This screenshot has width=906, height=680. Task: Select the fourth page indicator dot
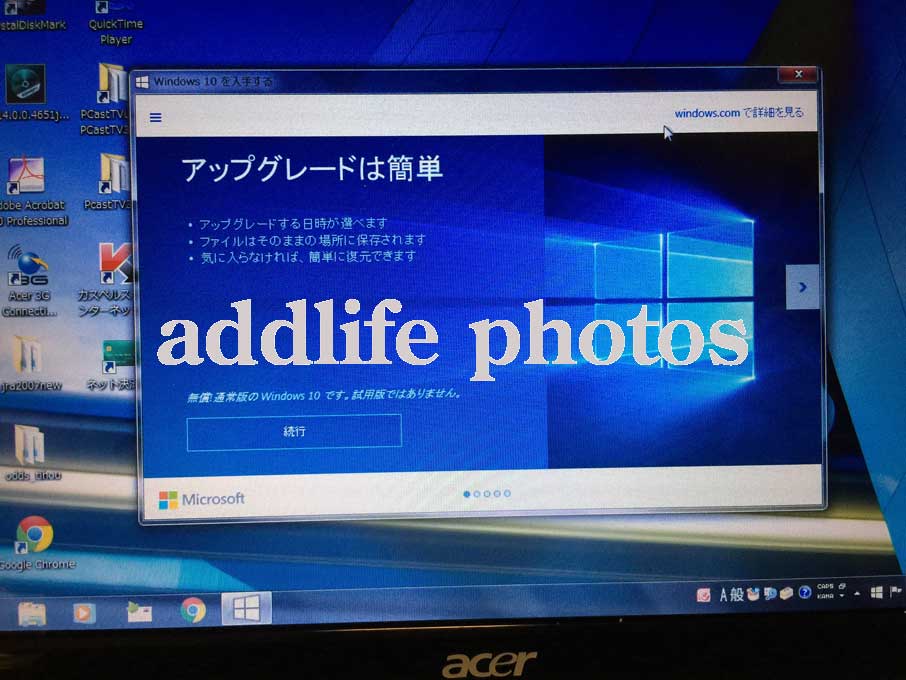pos(497,494)
